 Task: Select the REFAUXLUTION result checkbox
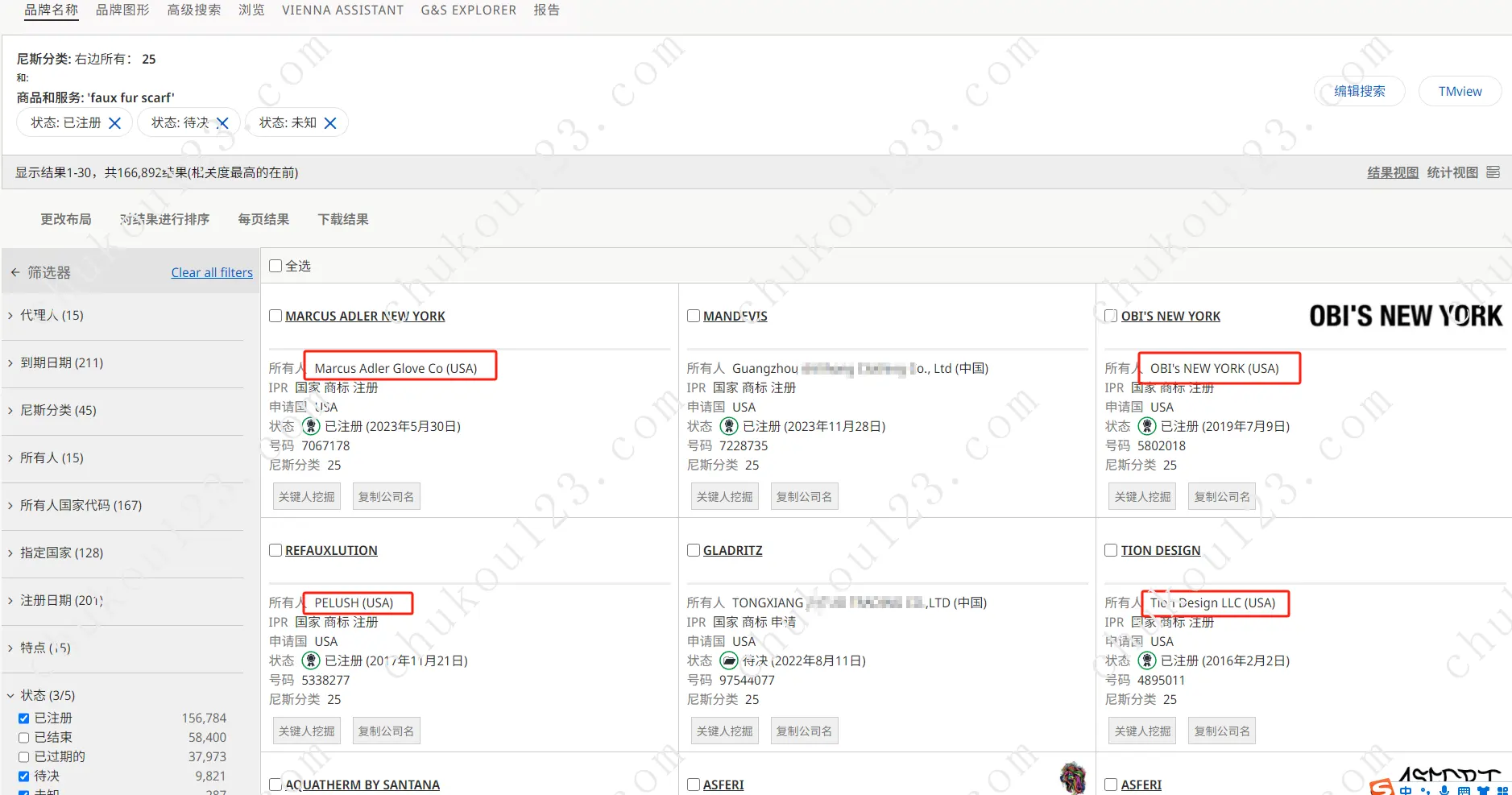(x=275, y=550)
